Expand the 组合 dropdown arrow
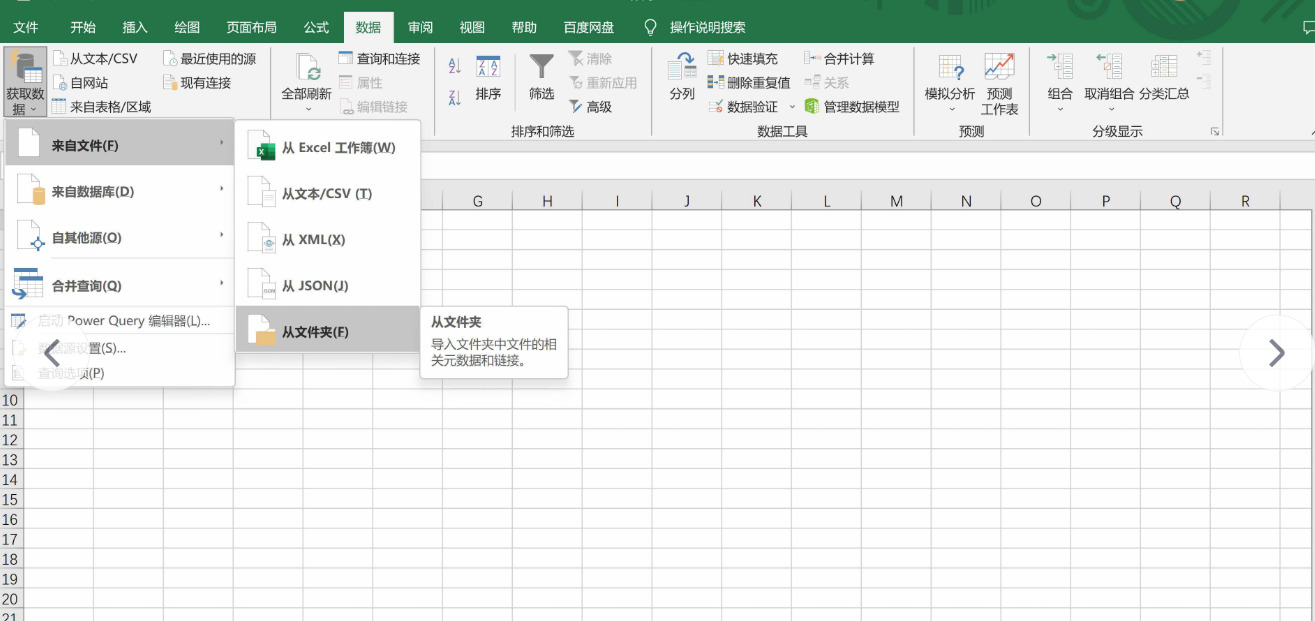Screen dimensions: 1315x621 pos(1060,109)
